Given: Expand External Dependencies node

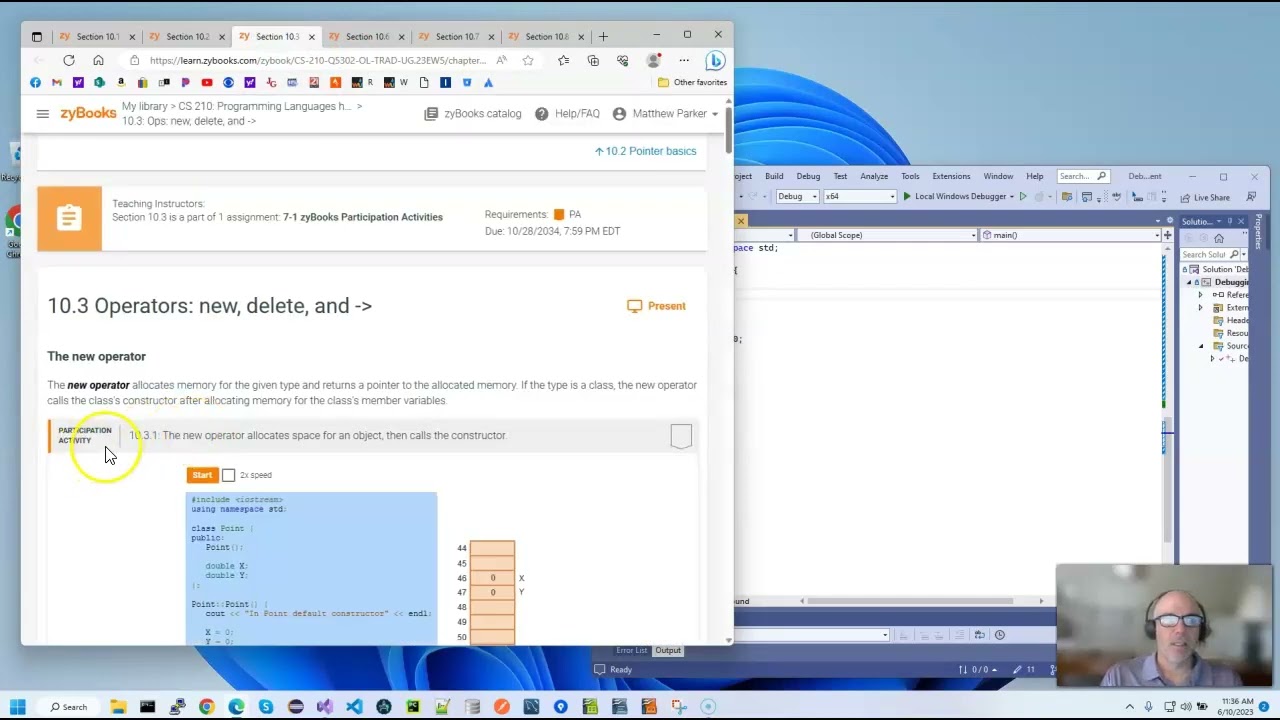Looking at the screenshot, I should pos(1201,308).
